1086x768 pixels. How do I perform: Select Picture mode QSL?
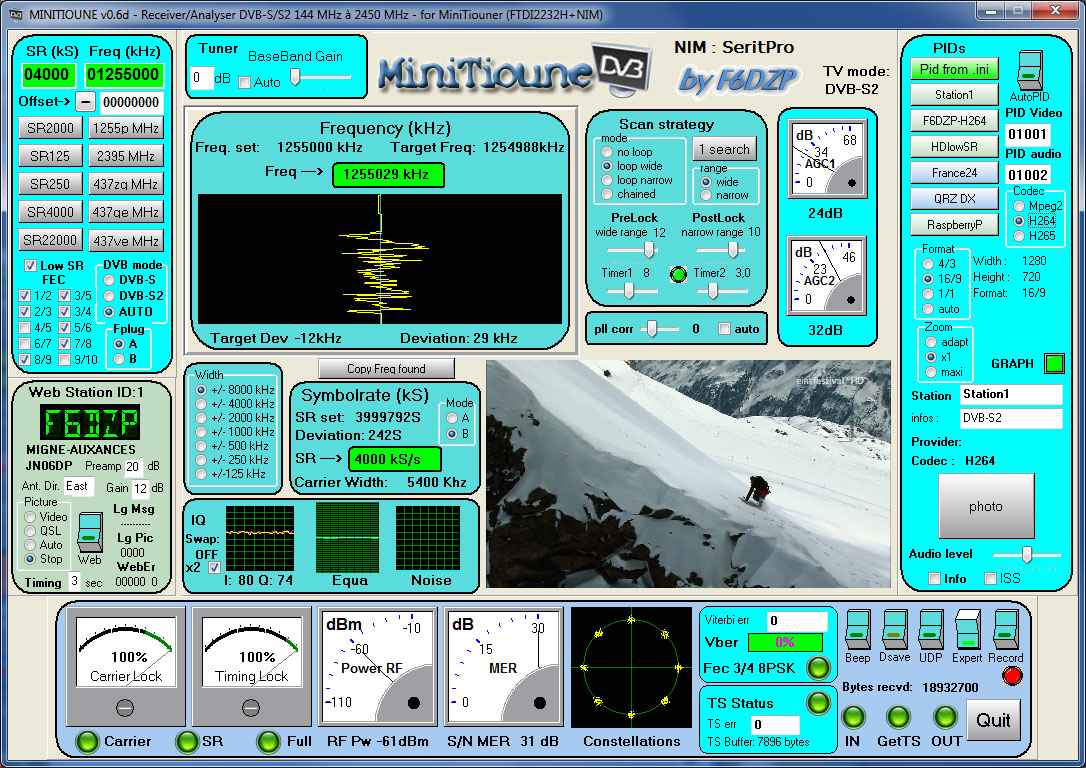pos(30,530)
